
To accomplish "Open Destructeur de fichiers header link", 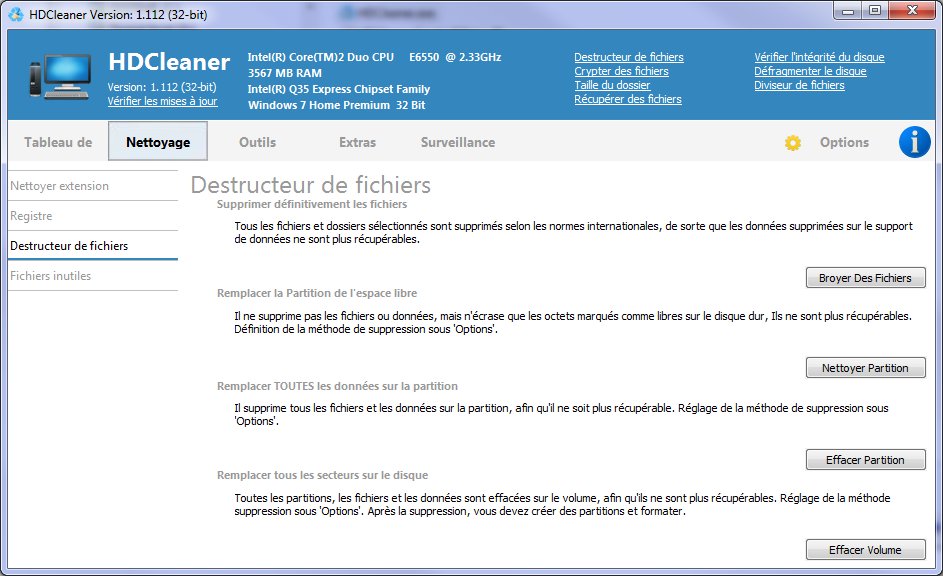I will coord(628,57).
